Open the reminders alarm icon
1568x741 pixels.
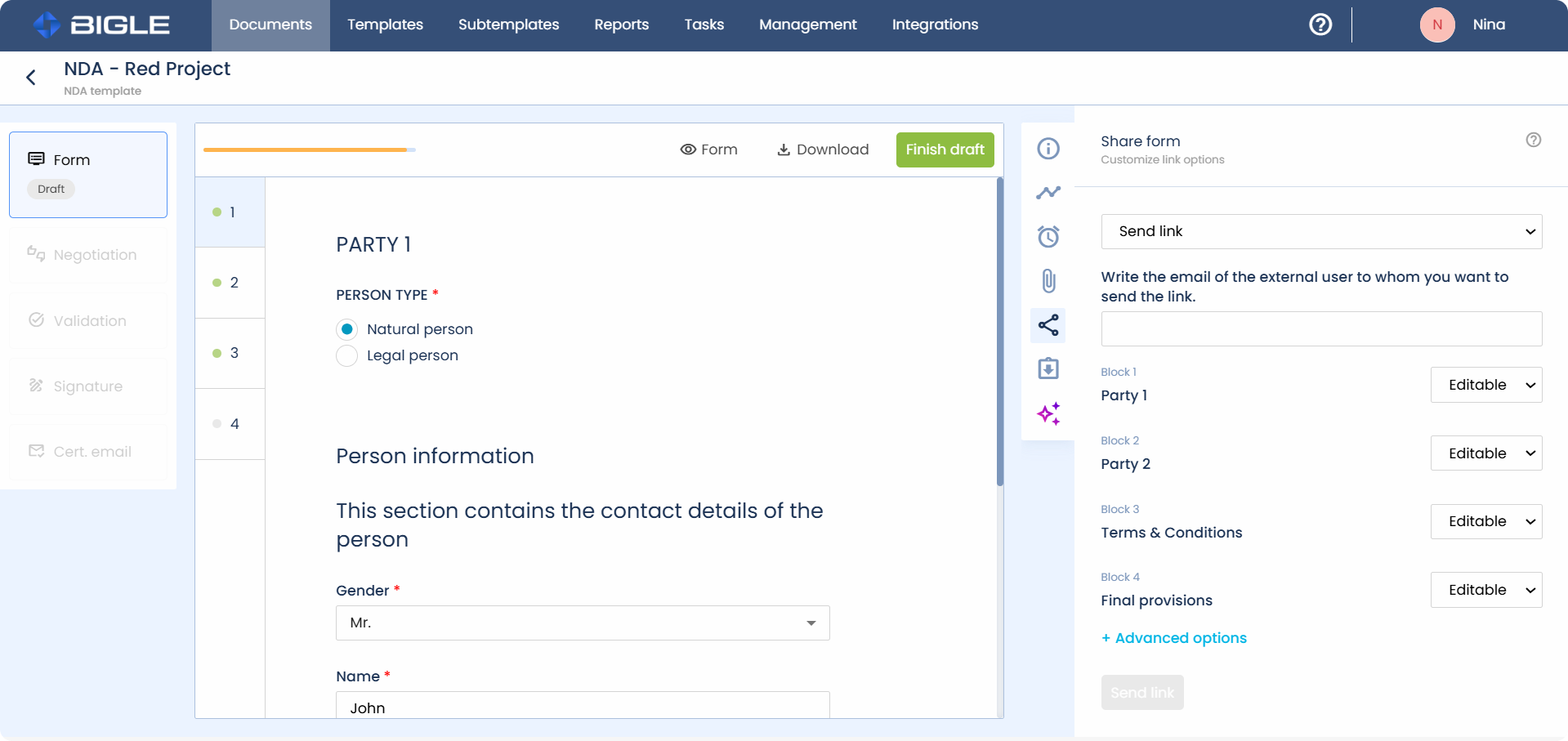coord(1048,236)
